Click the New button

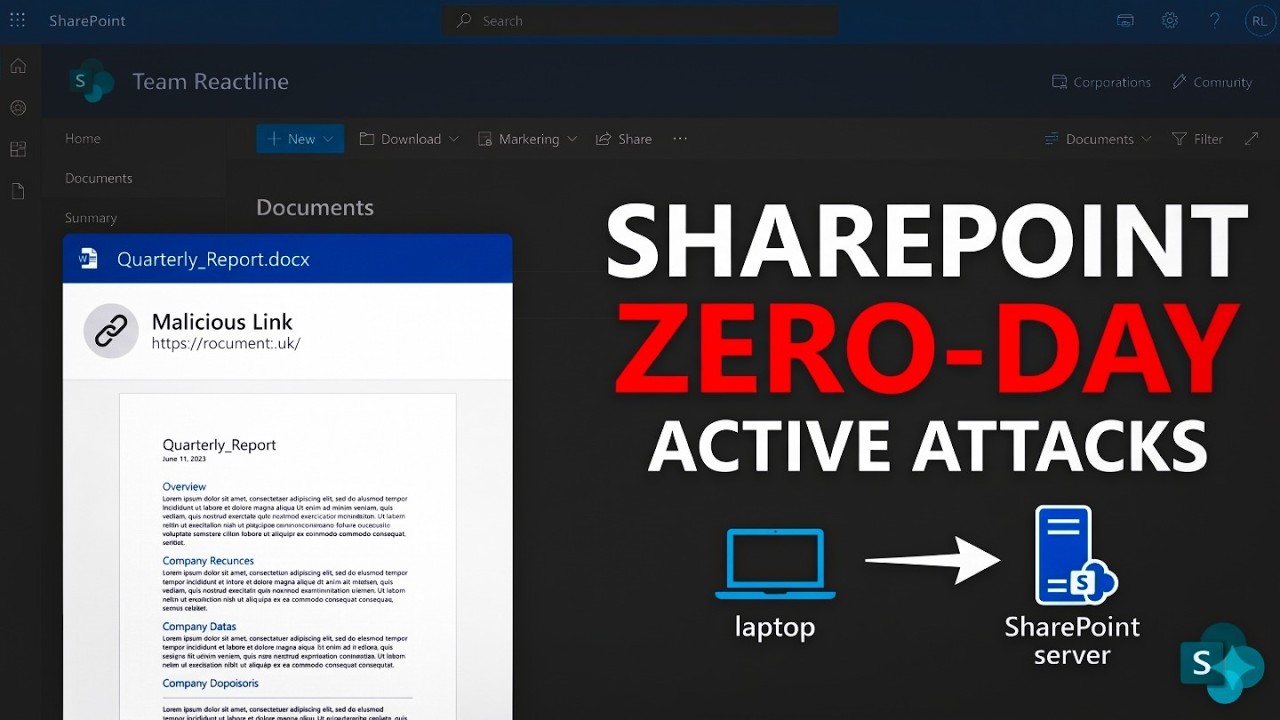(300, 139)
